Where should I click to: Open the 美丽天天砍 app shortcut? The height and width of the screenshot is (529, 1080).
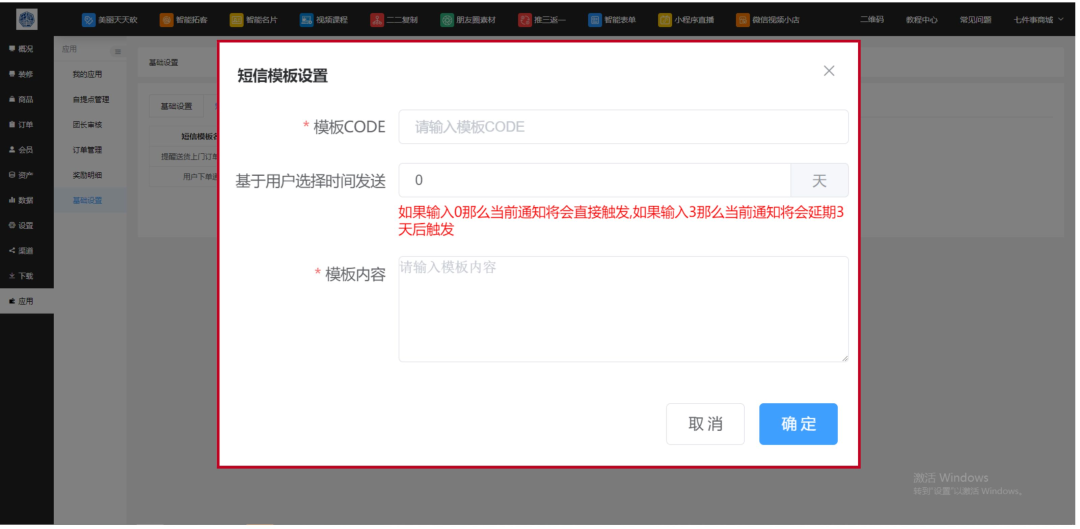[110, 20]
